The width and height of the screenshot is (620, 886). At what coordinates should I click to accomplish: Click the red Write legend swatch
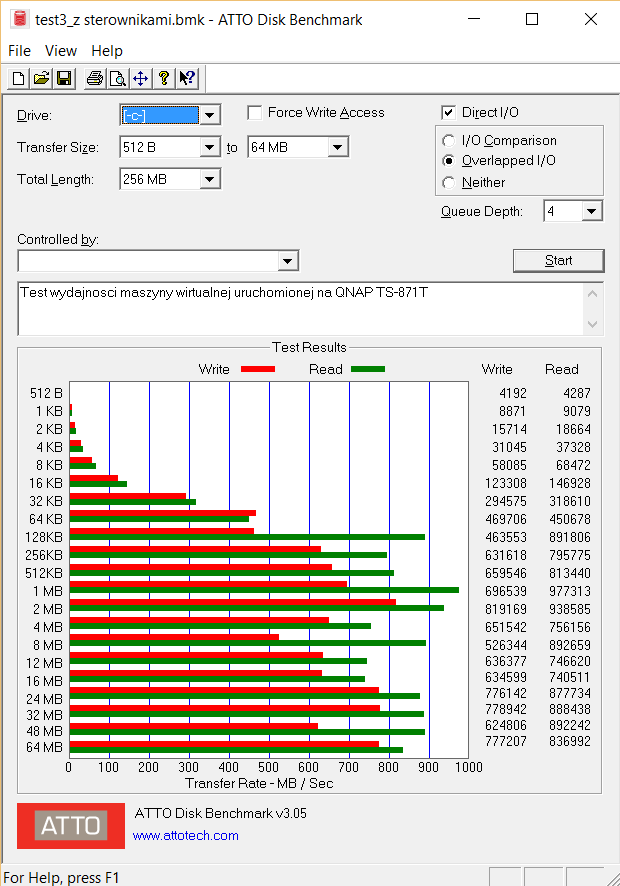coord(258,369)
